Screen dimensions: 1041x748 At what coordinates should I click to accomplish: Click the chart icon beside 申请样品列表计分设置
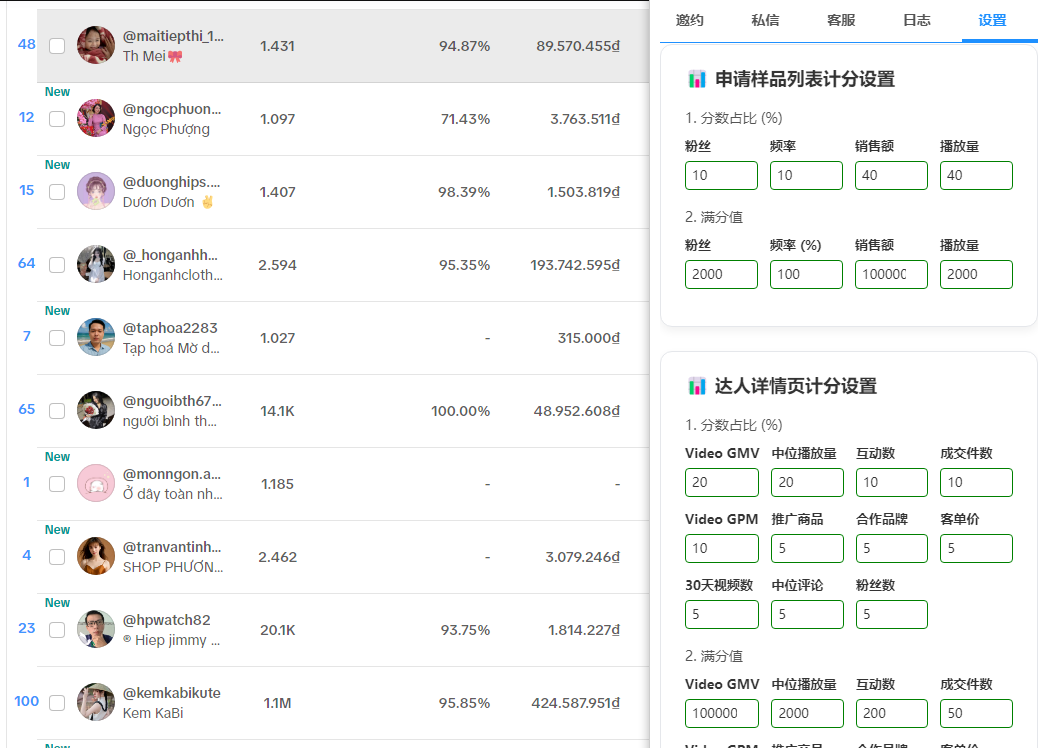coord(697,79)
